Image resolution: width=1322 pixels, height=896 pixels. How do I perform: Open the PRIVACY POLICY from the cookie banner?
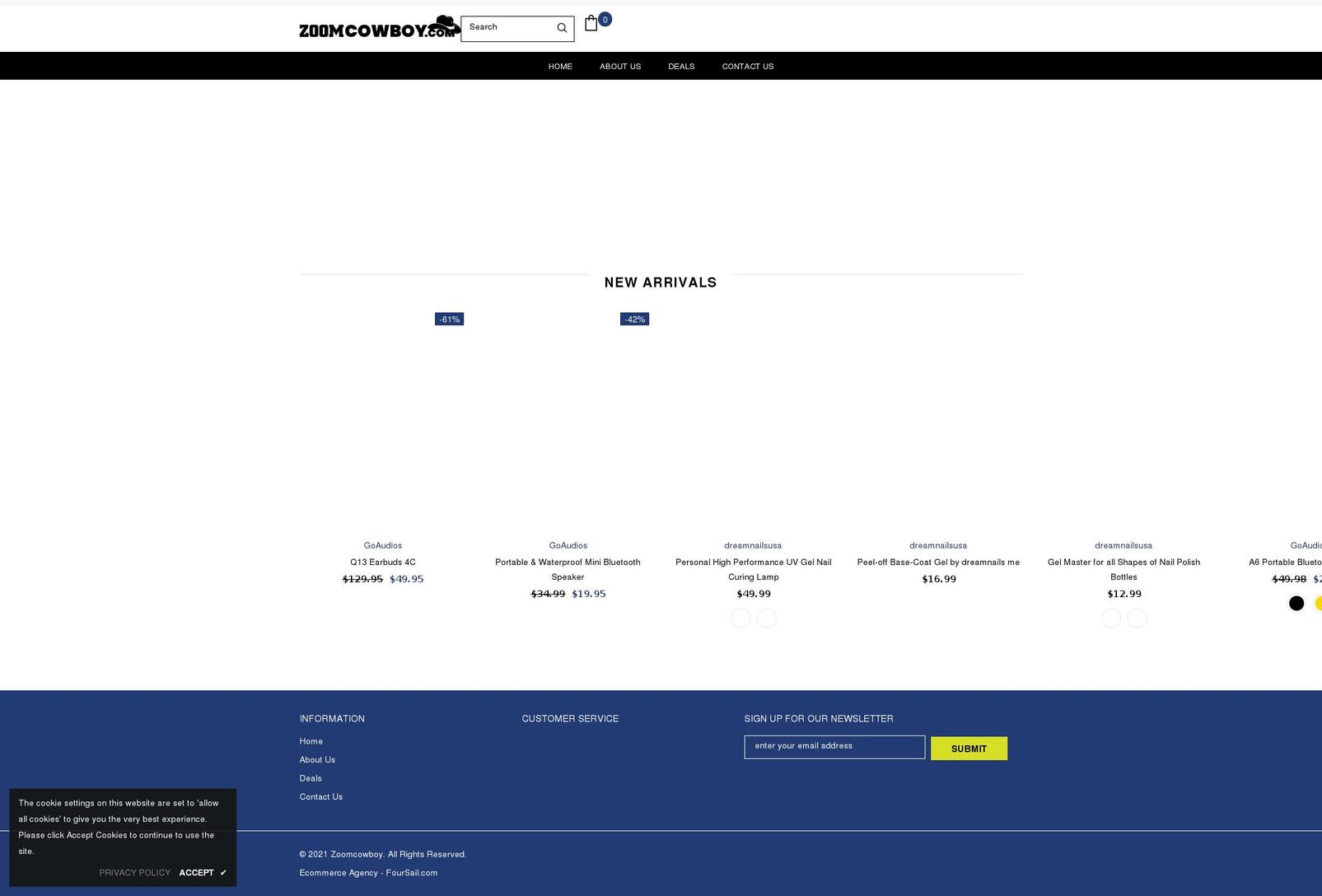coord(134,872)
